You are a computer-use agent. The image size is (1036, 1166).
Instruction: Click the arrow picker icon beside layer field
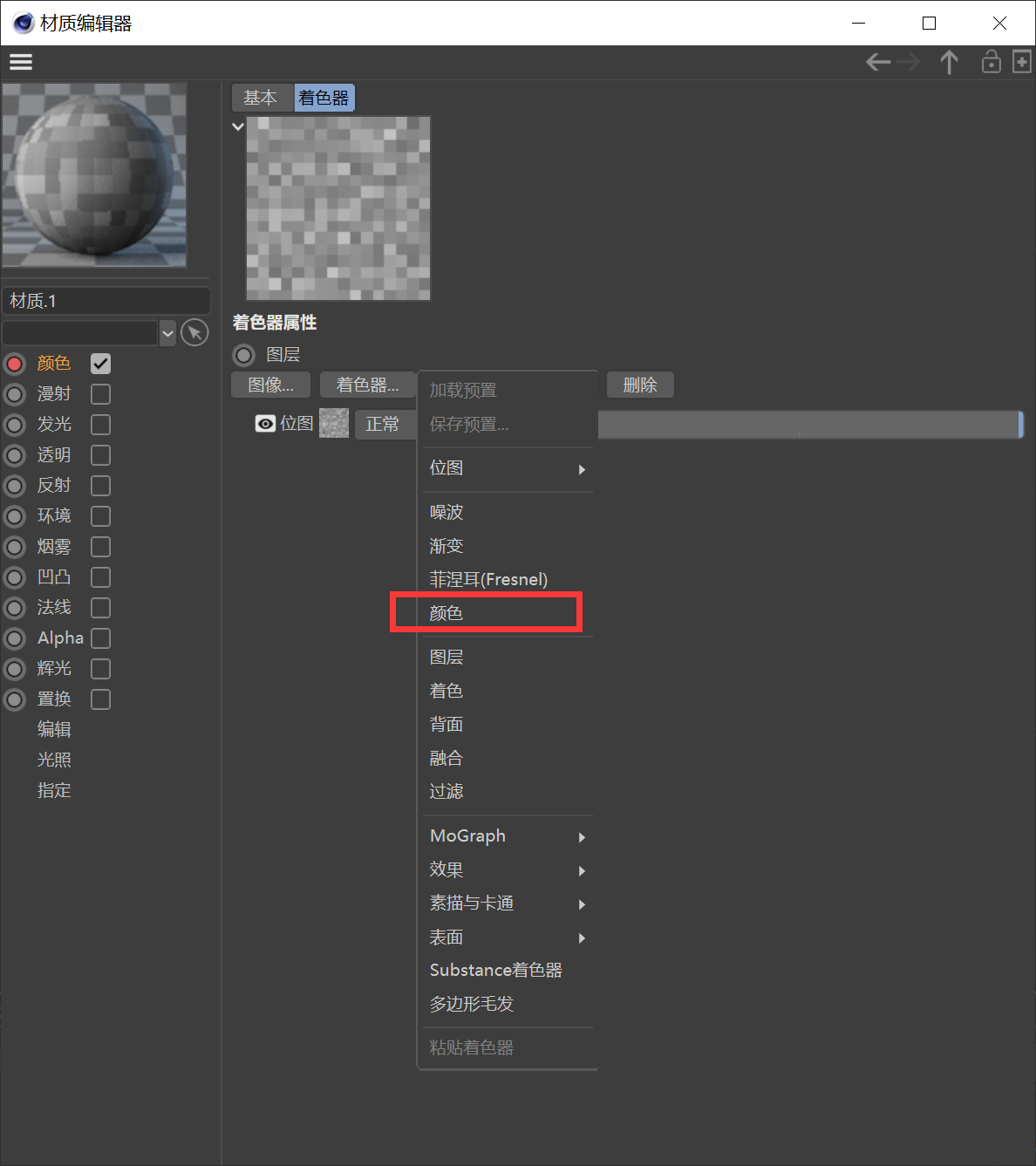click(x=194, y=332)
